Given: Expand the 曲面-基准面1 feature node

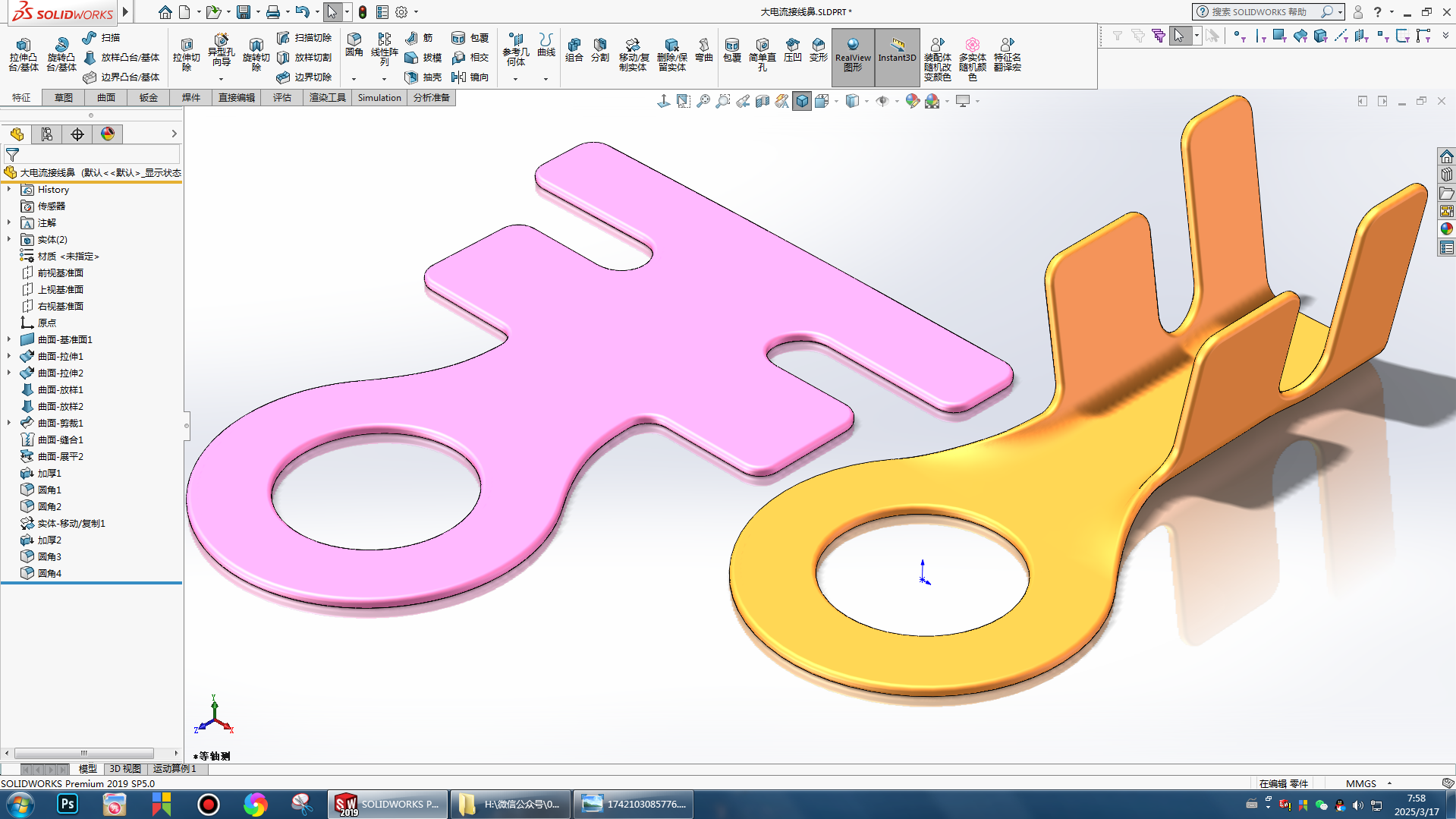Looking at the screenshot, I should [9, 339].
